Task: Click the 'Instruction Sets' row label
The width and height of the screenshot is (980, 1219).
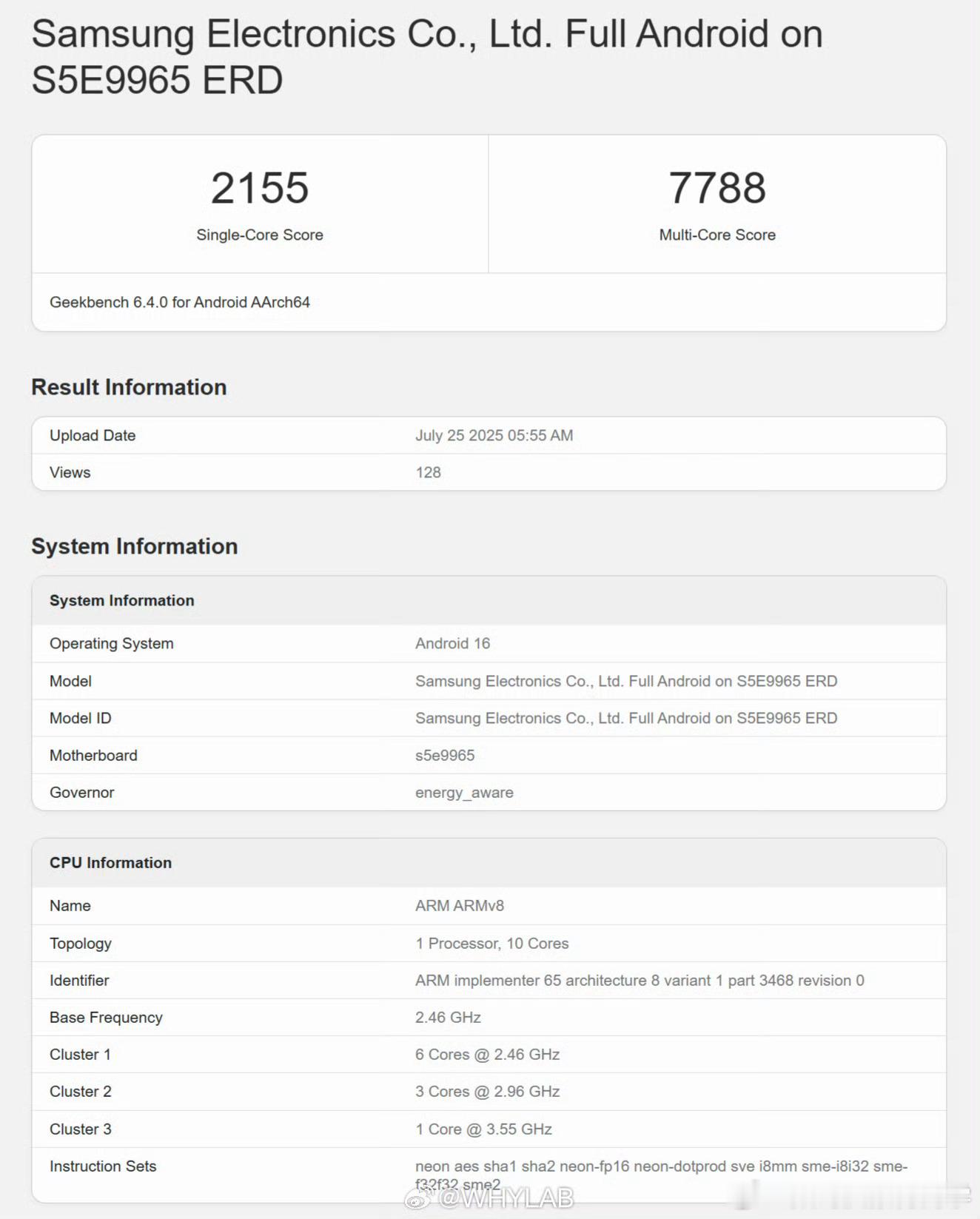Action: [x=103, y=1166]
